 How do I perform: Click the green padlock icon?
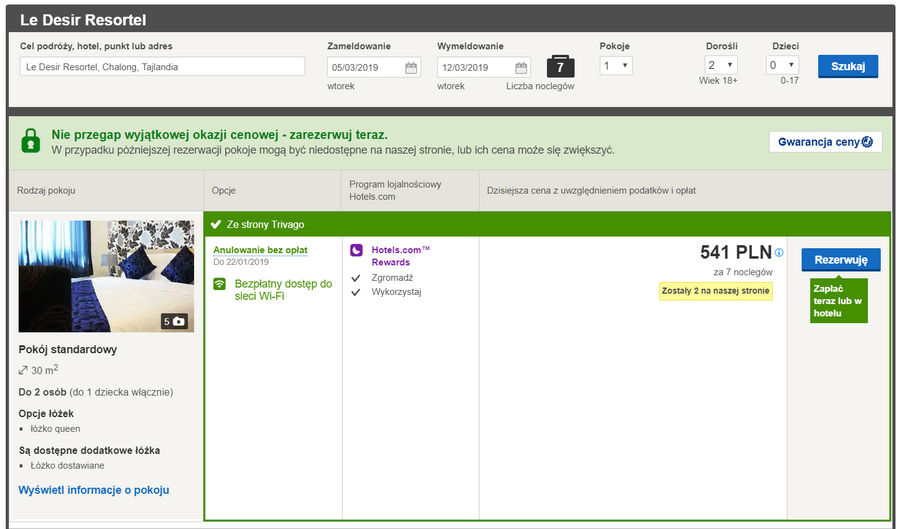pos(31,141)
